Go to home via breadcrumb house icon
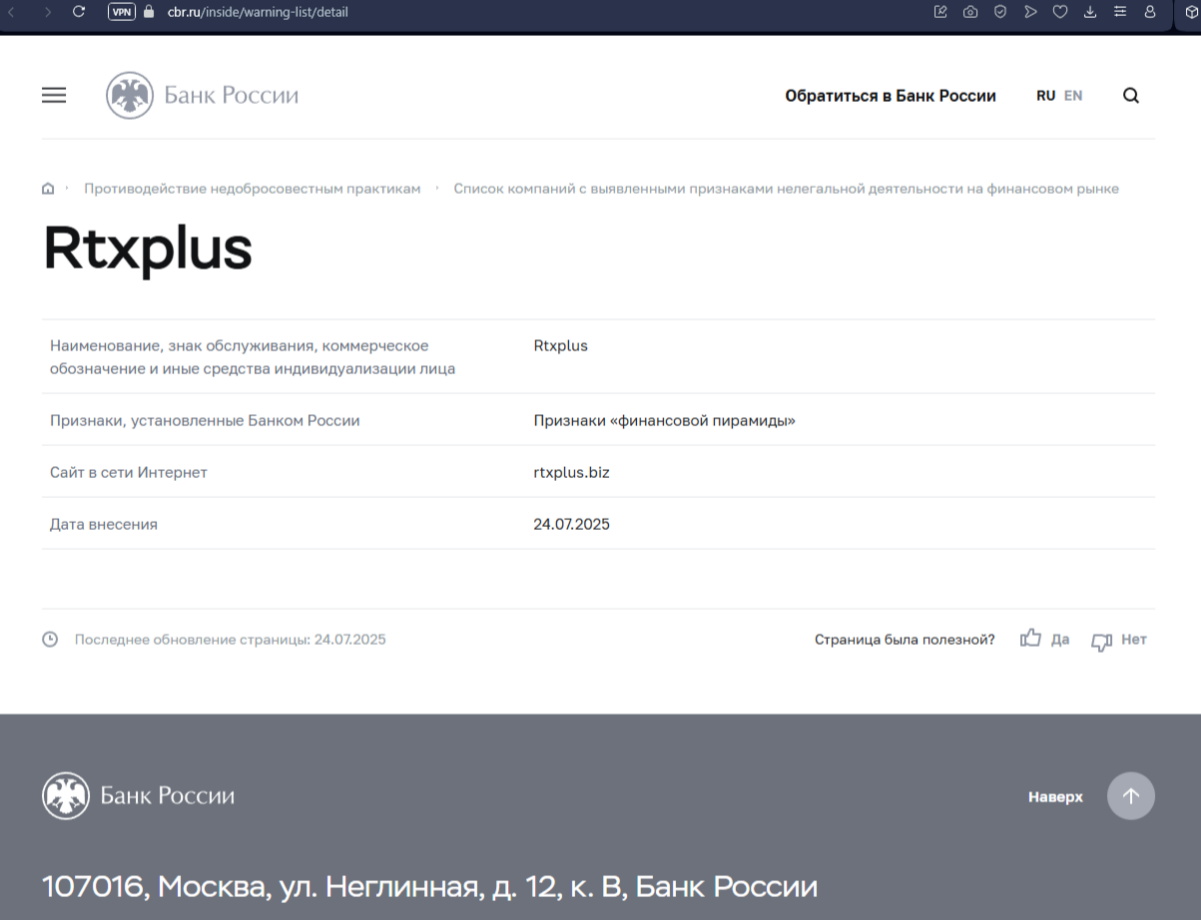This screenshot has width=1201, height=920. [48, 188]
